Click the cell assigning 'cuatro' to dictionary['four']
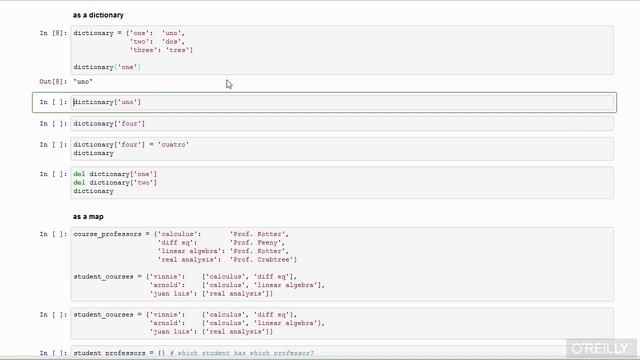Image resolution: width=640 pixels, height=360 pixels. pyautogui.click(x=342, y=149)
